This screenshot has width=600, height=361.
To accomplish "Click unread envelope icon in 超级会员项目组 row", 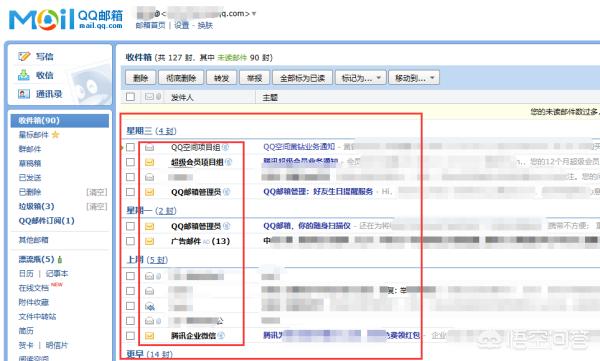I will (x=149, y=162).
